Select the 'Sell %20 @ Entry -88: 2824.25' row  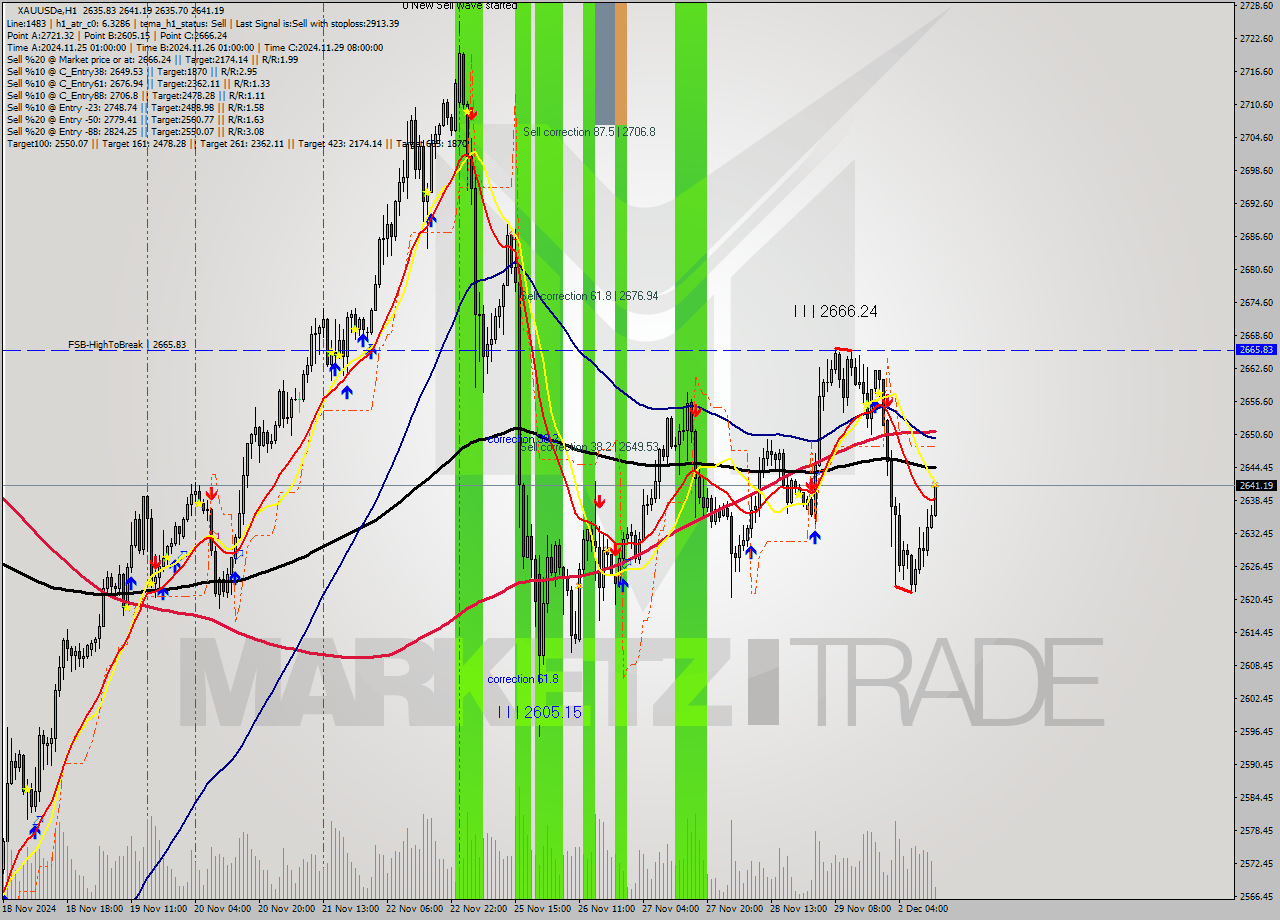pos(135,131)
